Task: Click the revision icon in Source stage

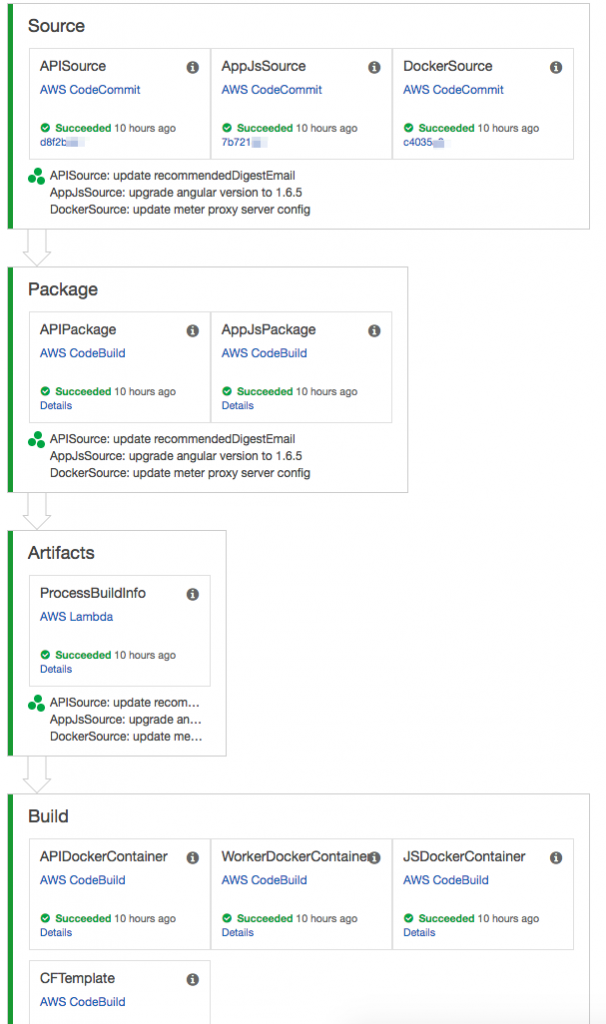Action: click(36, 174)
